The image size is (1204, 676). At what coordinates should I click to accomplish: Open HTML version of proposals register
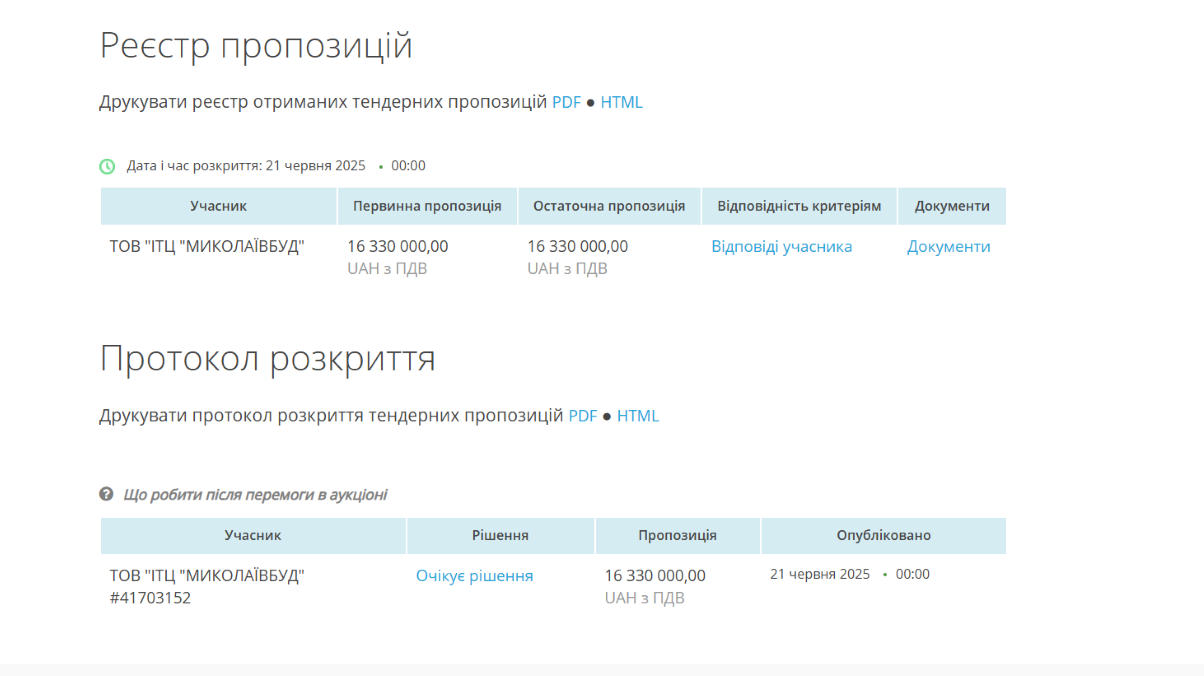621,102
